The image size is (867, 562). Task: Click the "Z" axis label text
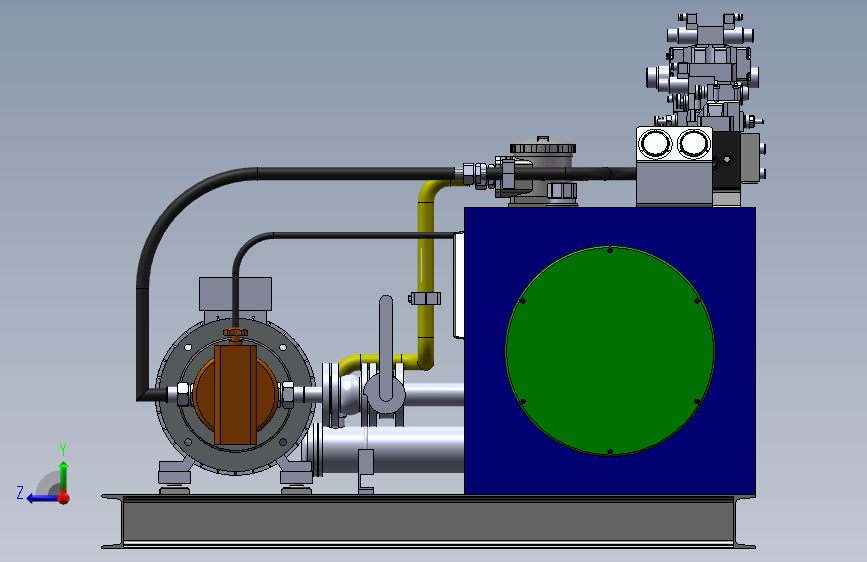click(20, 492)
